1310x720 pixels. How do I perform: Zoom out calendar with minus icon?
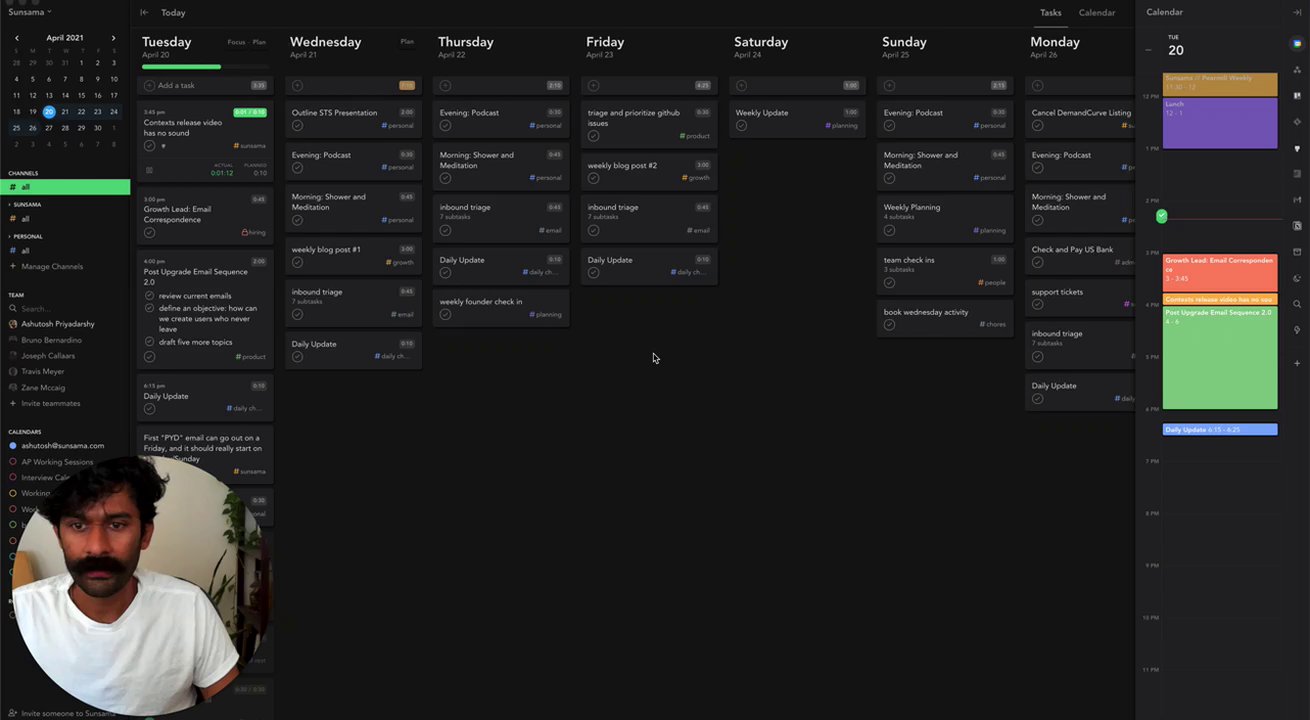1148,50
